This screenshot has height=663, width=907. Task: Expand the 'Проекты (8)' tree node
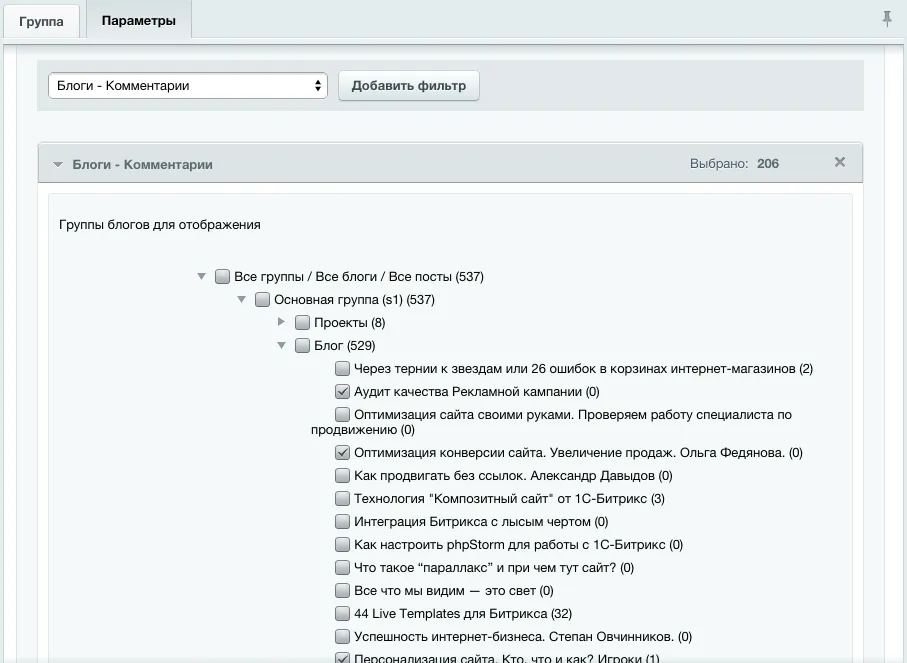click(x=281, y=322)
